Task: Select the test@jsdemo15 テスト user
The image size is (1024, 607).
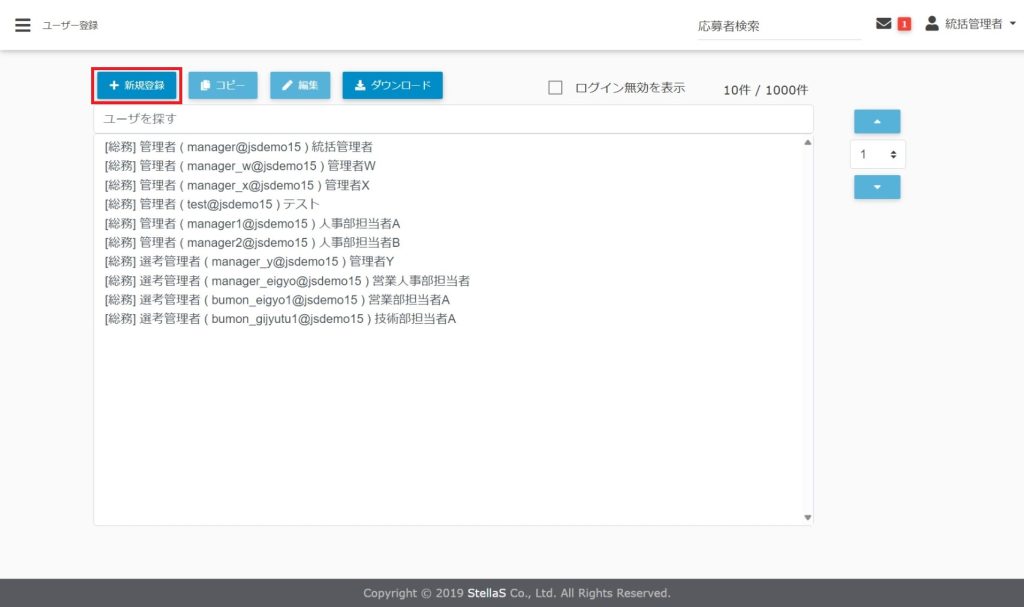Action: click(x=212, y=204)
